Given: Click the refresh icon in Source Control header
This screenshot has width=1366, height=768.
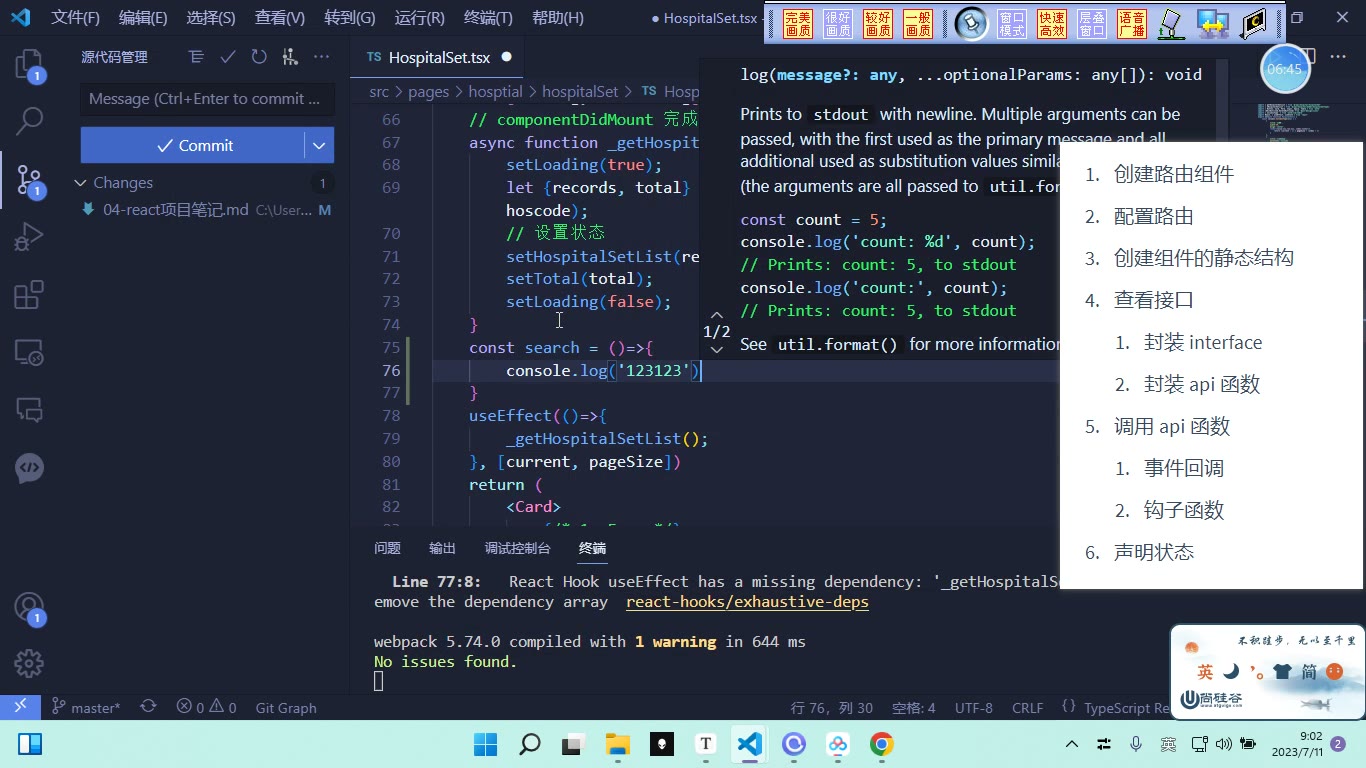Looking at the screenshot, I should coord(259,57).
